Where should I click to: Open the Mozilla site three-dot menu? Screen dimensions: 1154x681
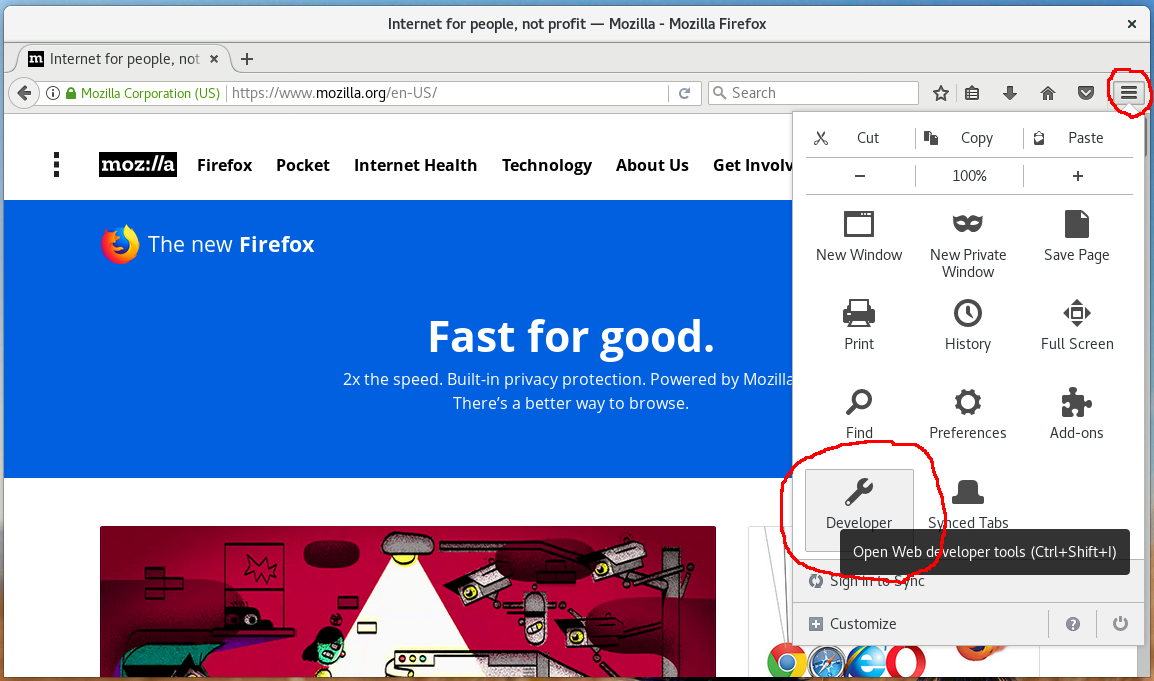click(57, 165)
